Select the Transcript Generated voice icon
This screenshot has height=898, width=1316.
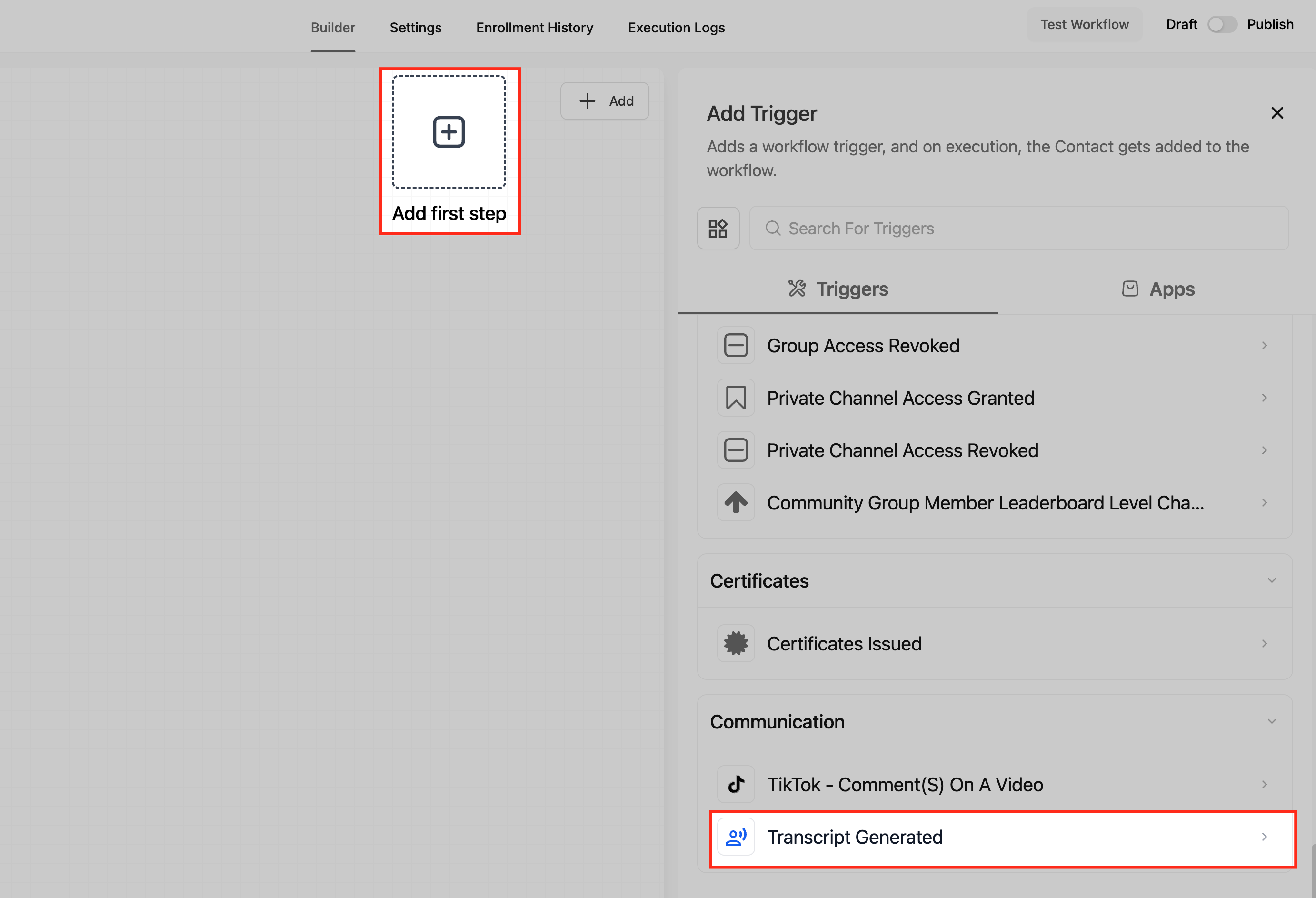click(x=736, y=836)
